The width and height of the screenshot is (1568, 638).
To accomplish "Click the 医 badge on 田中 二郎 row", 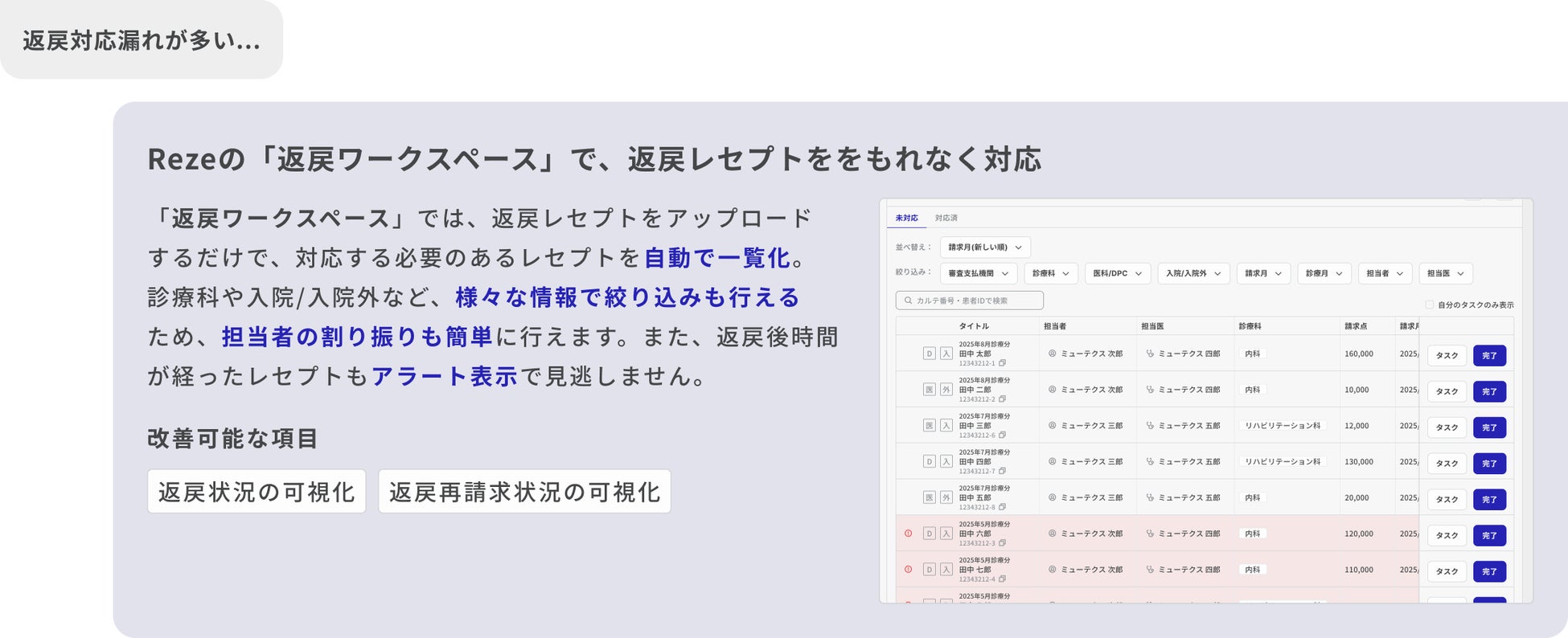I will tap(929, 390).
